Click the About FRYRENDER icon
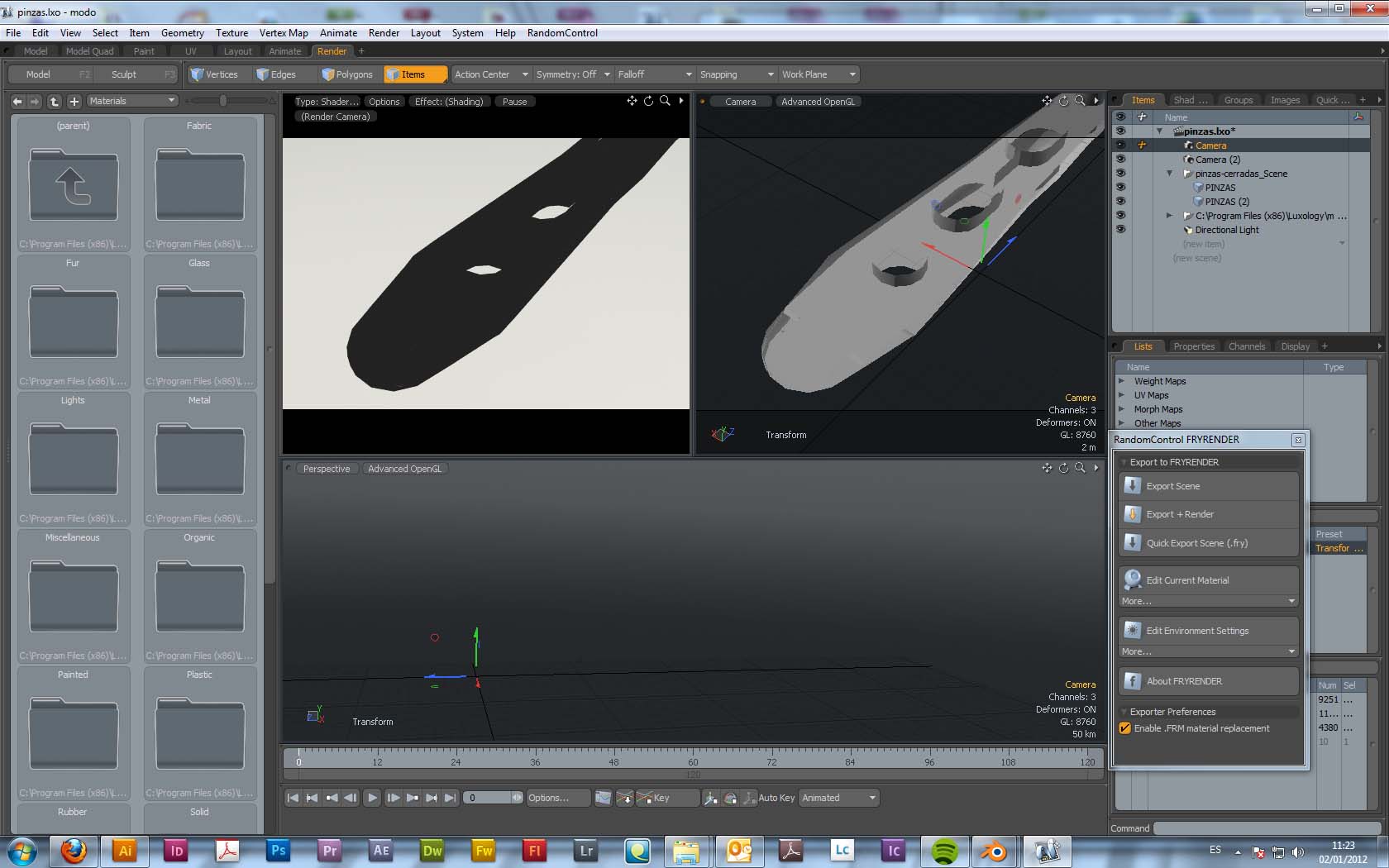 [1133, 681]
